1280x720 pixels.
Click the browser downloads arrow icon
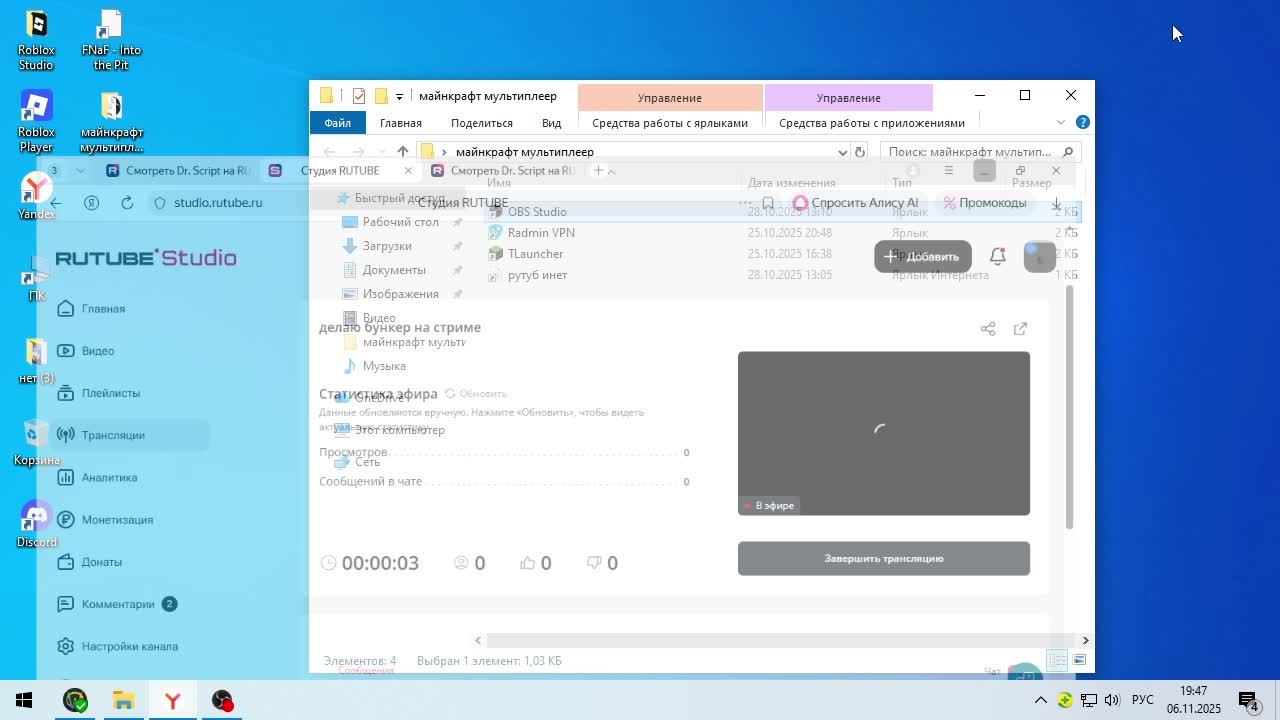pos(1056,203)
